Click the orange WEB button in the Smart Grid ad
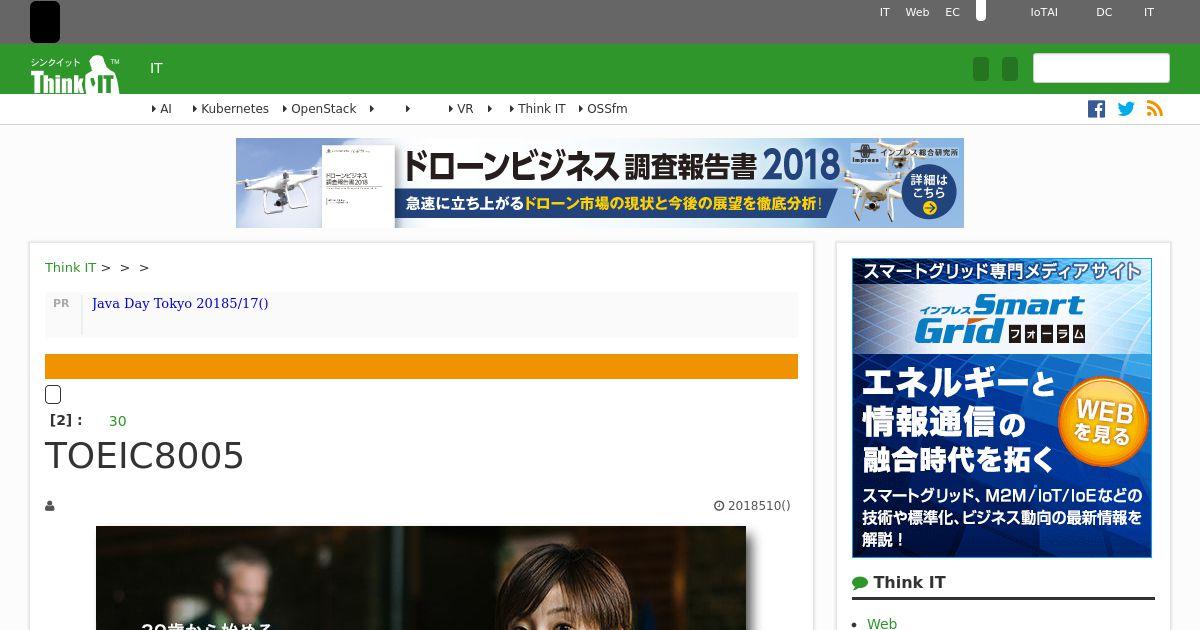 point(1103,423)
